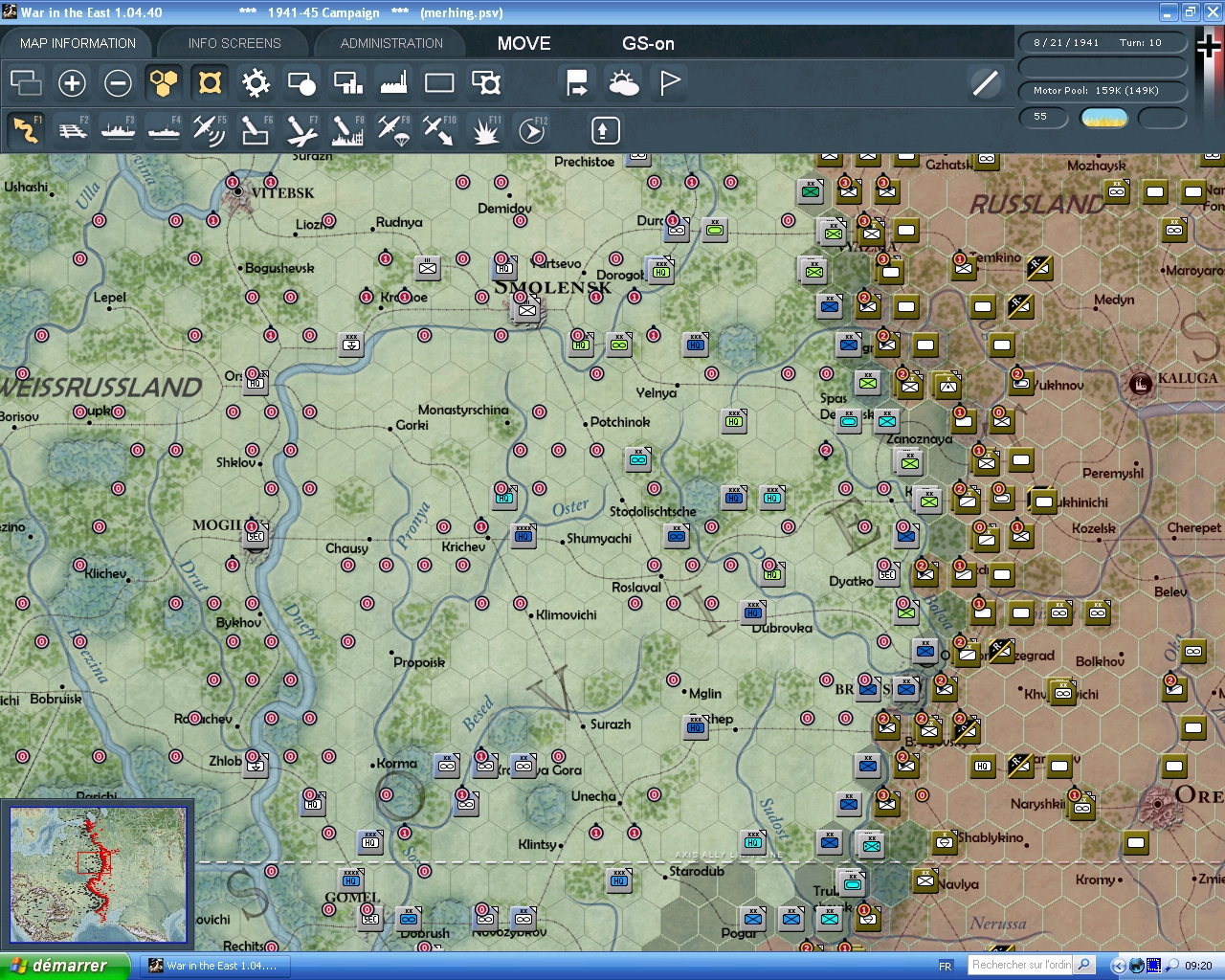Click the Lepel label on the map

(x=110, y=297)
